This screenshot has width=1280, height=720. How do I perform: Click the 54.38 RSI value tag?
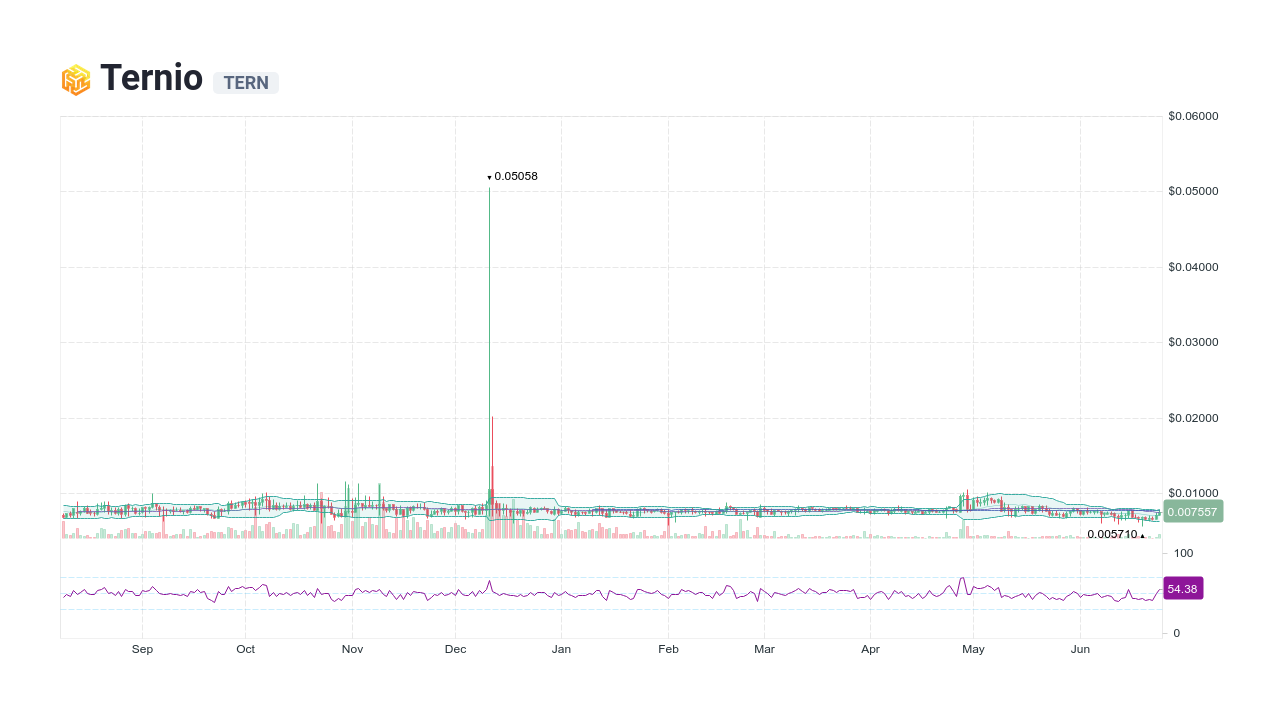tap(1183, 589)
